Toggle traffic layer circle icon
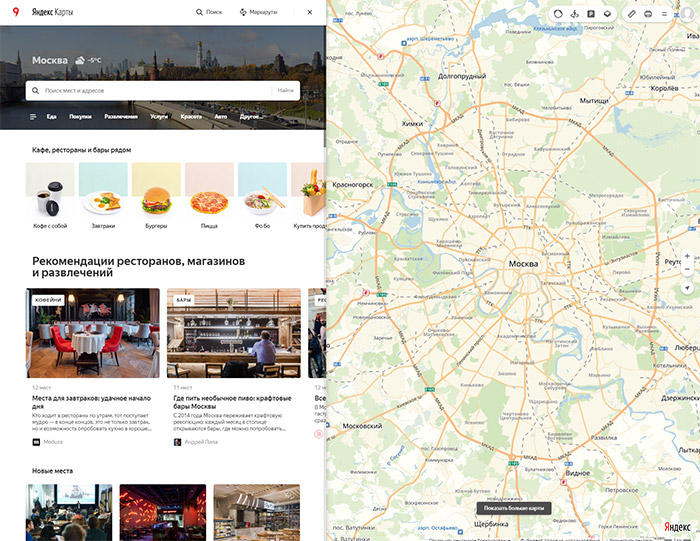Viewport: 700px width, 541px height. pos(558,14)
